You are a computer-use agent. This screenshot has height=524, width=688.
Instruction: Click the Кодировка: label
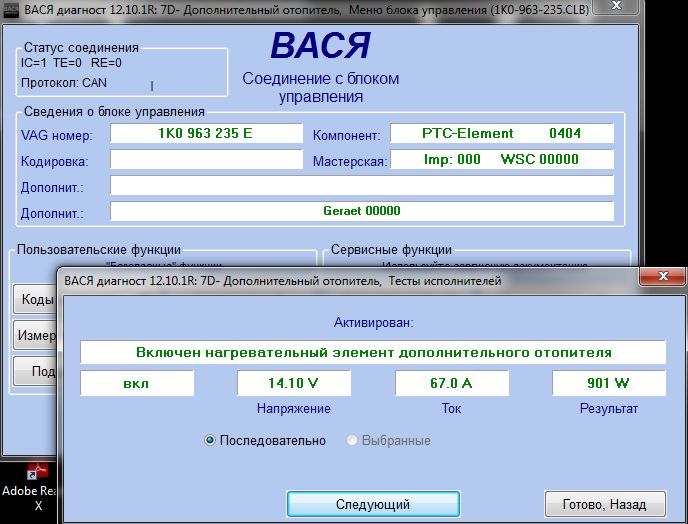(x=54, y=162)
